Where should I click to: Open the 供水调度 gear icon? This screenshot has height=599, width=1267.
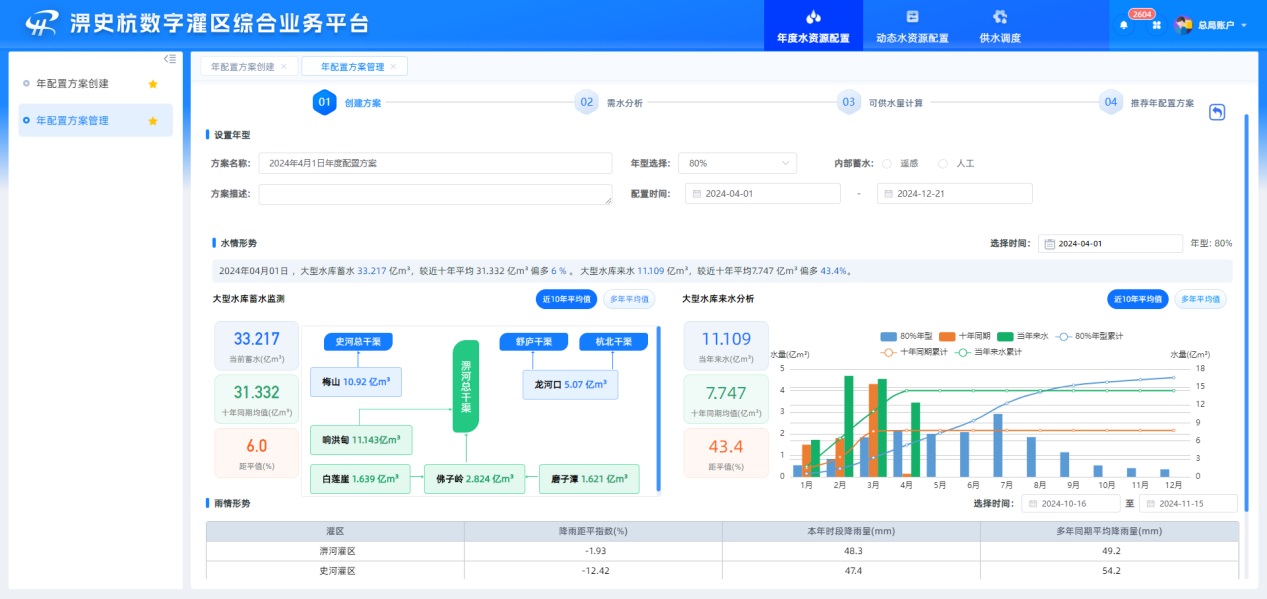click(x=999, y=17)
